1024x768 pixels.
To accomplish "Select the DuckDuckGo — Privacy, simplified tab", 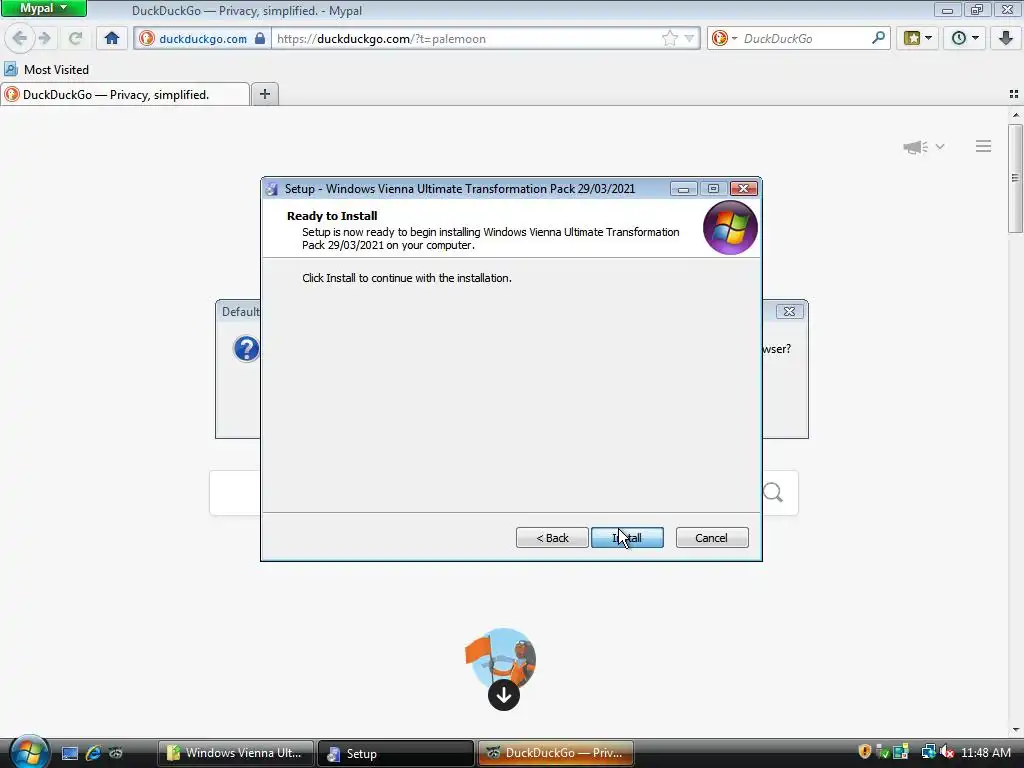I will 125,95.
